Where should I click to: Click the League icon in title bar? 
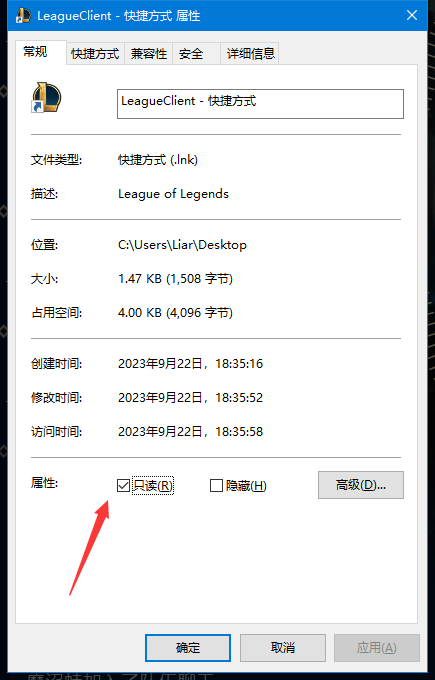pyautogui.click(x=23, y=16)
